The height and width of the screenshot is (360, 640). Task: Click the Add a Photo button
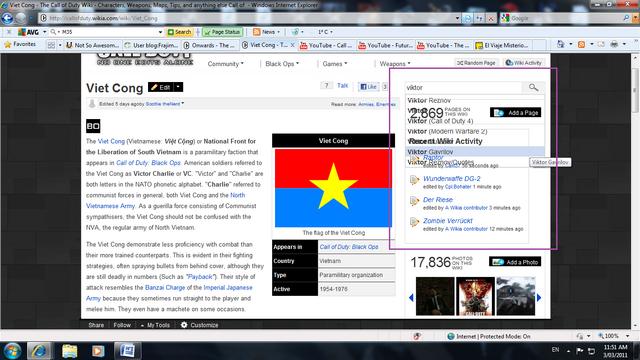point(515,262)
